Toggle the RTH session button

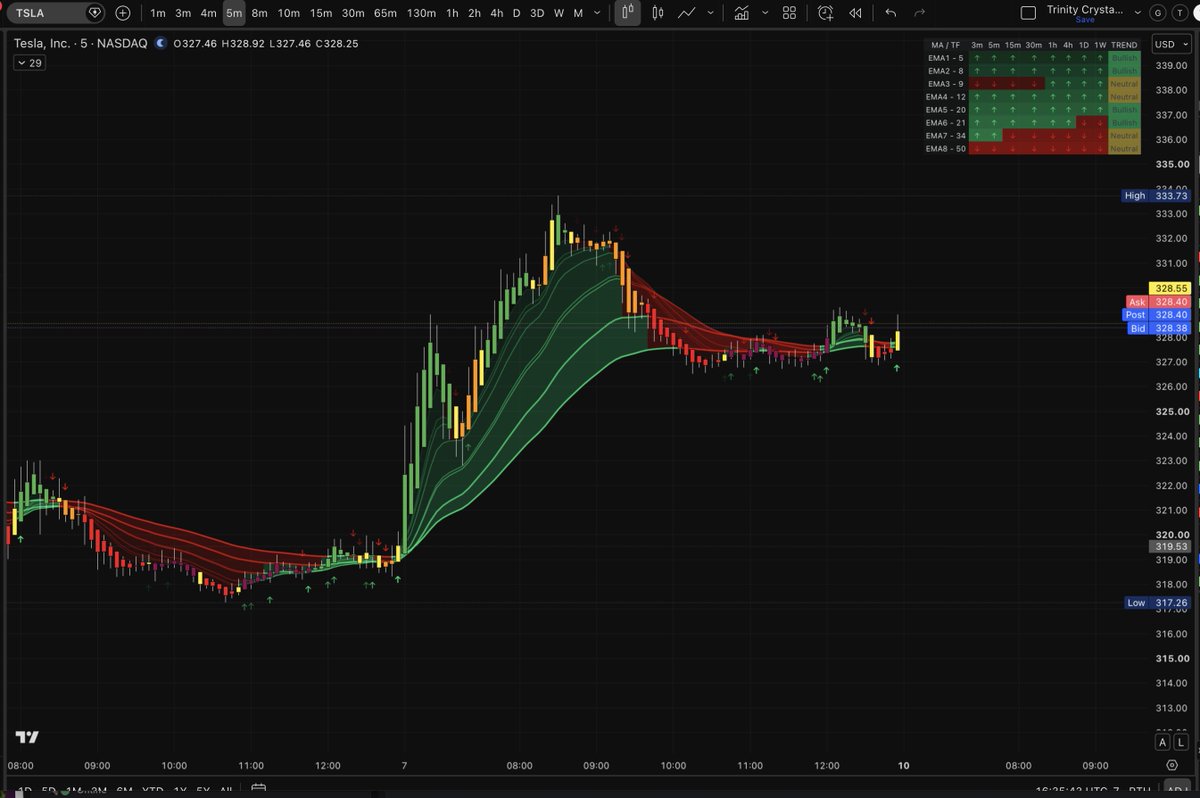(x=1138, y=791)
